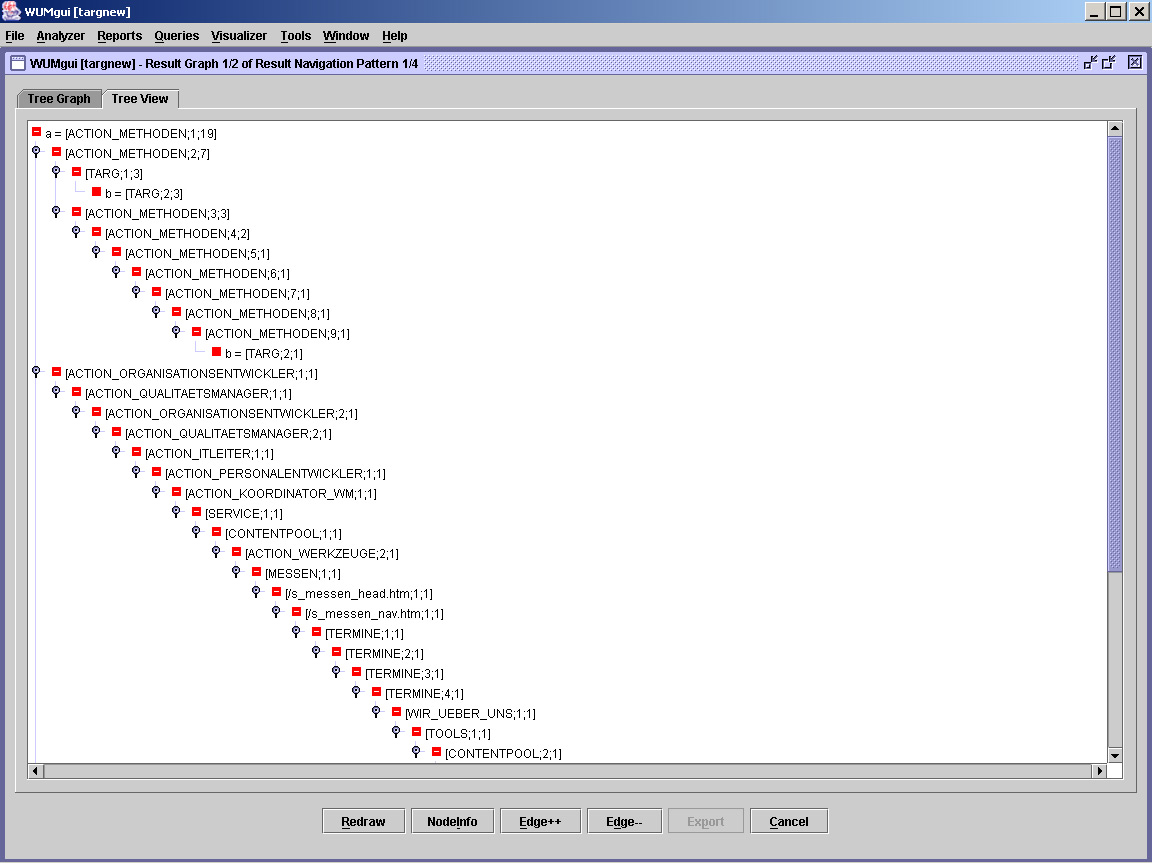The height and width of the screenshot is (864, 1152).
Task: Select tree row [TERMINE;2;1]
Action: (x=384, y=653)
